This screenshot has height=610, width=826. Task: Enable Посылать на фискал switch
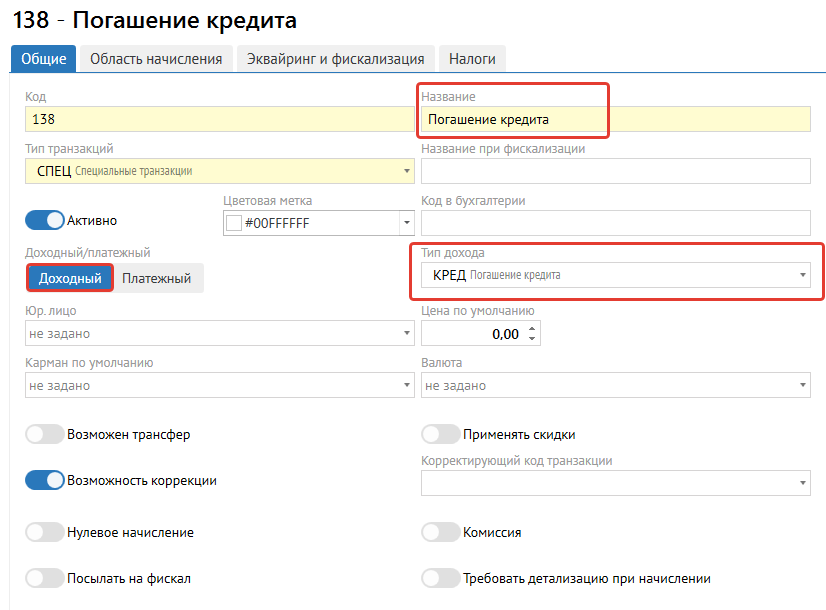pos(44,578)
